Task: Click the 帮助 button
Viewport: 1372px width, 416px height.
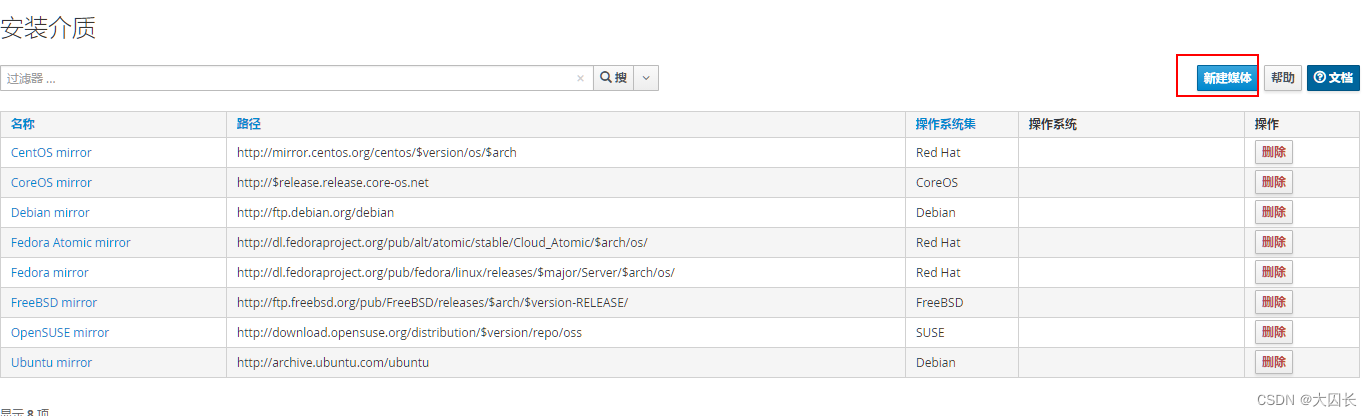Action: [x=1282, y=78]
